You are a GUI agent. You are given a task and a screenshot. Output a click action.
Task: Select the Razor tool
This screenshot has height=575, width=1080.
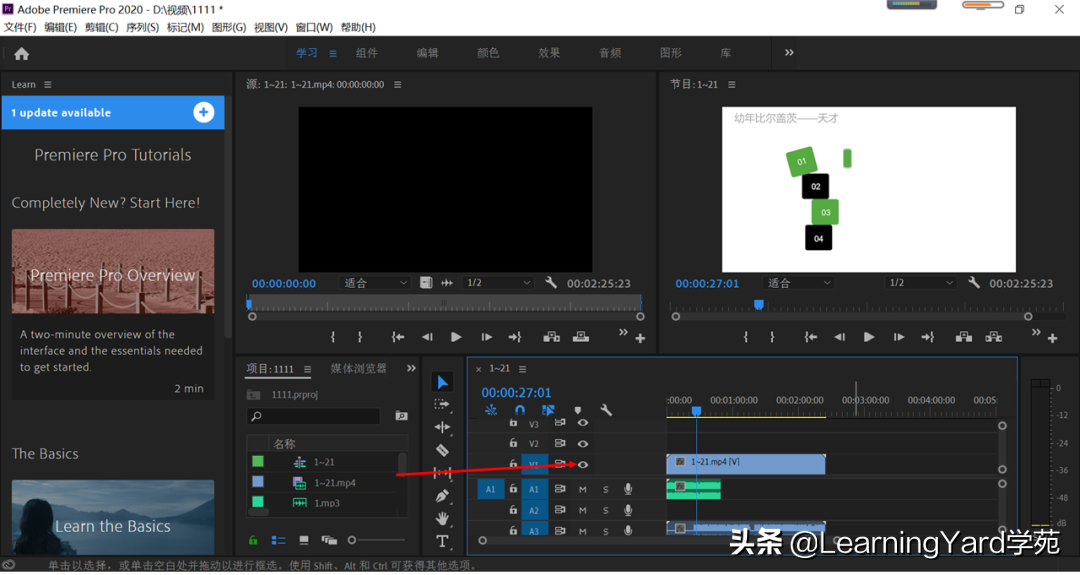click(442, 450)
